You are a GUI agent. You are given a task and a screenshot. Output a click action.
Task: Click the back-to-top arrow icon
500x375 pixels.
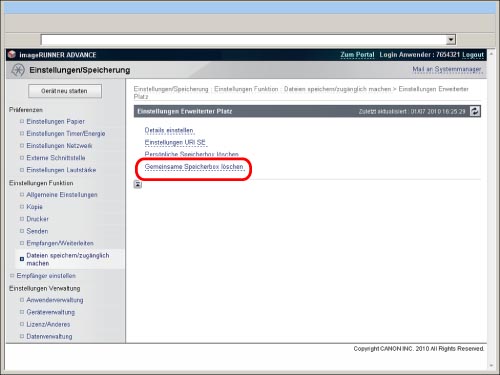click(x=138, y=184)
